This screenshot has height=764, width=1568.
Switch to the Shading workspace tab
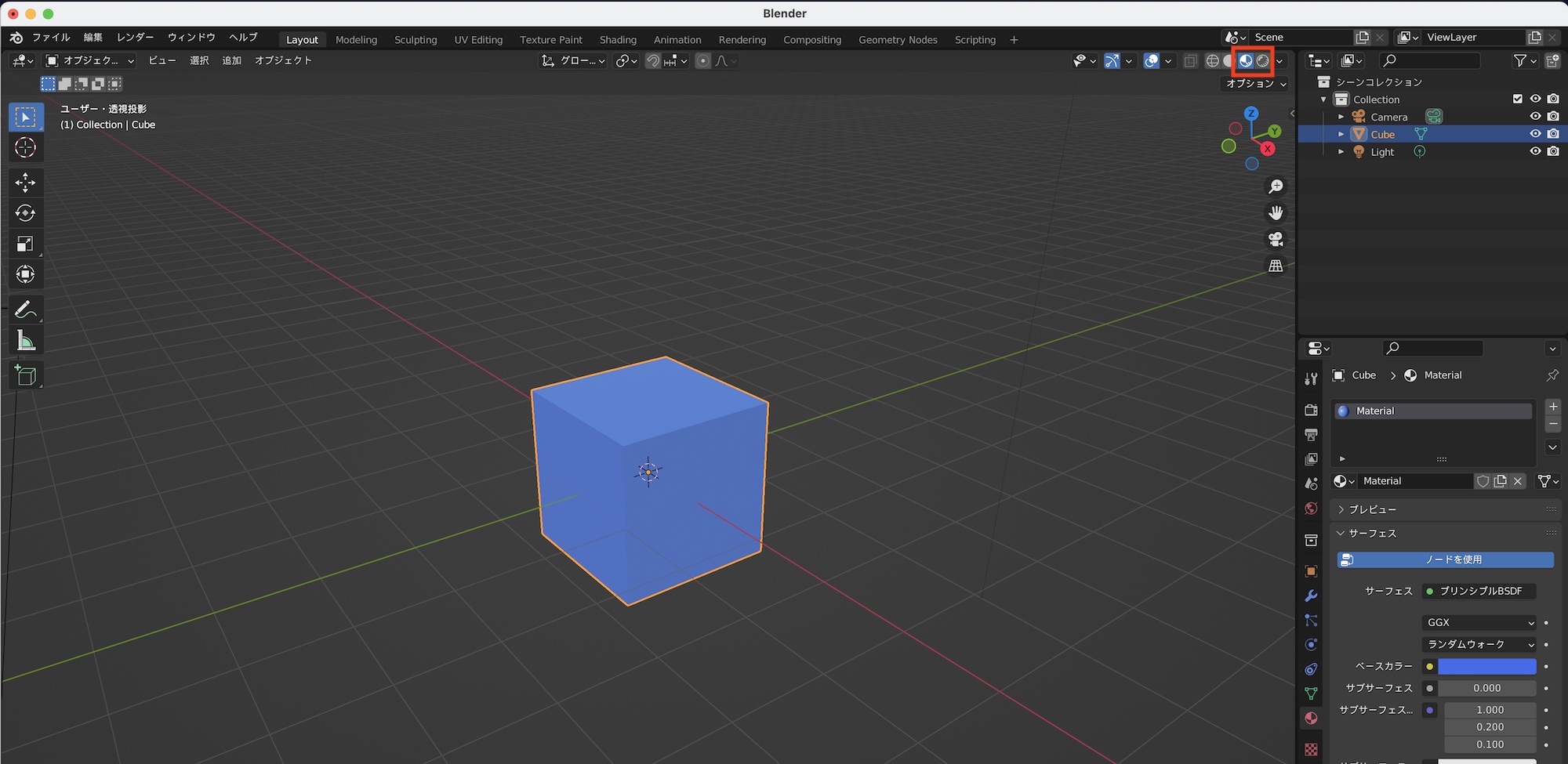[618, 39]
